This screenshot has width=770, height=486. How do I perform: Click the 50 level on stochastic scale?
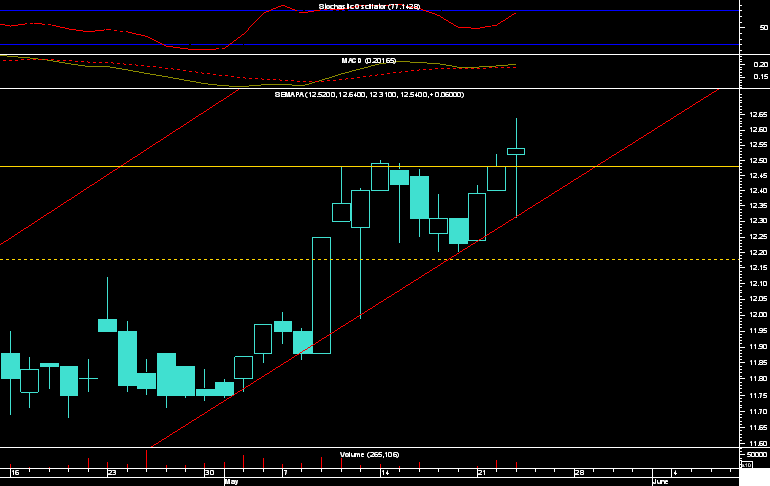764,27
